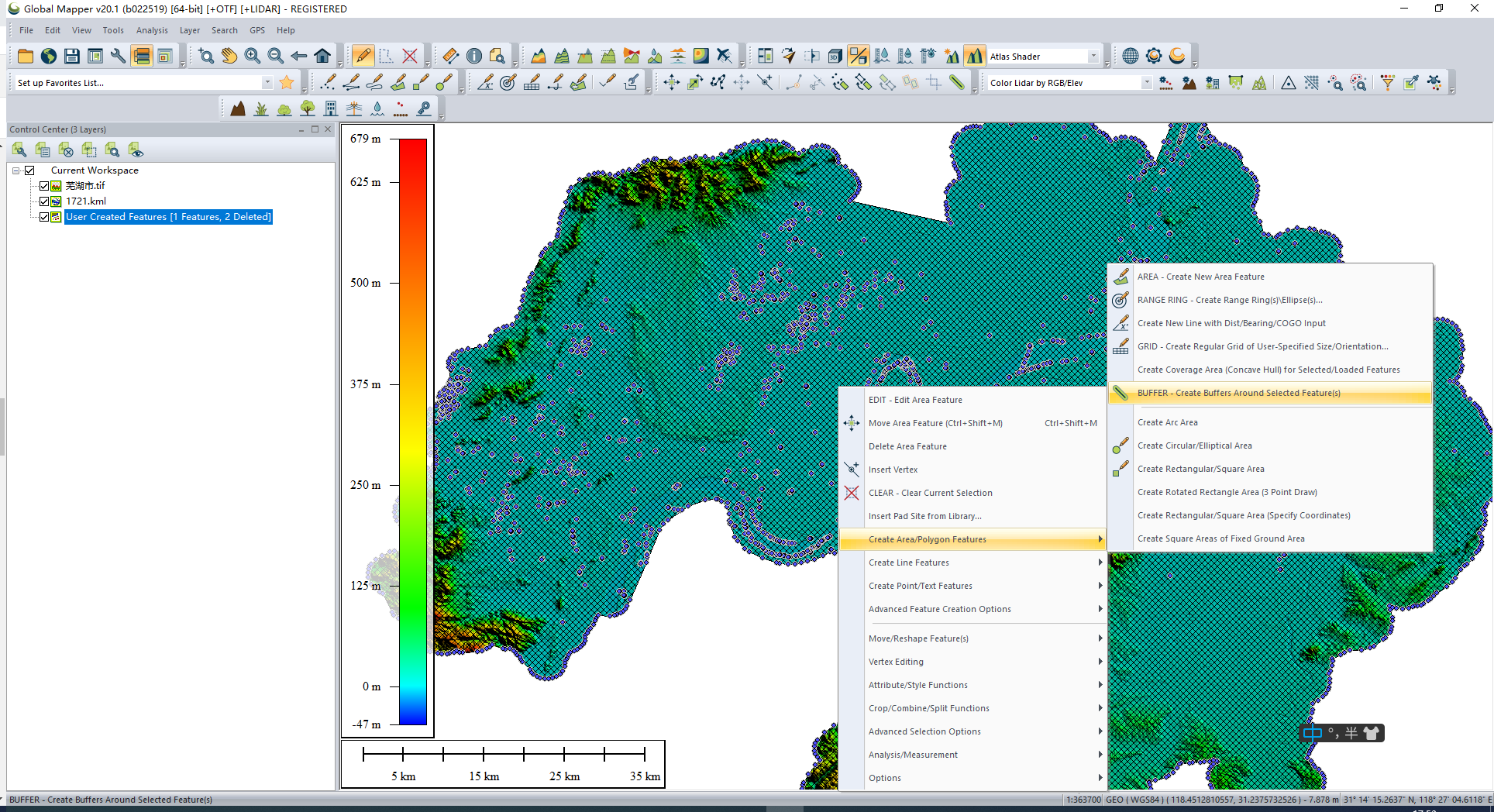Uncheck the 1721.kml layer checkbox
Image resolution: width=1494 pixels, height=812 pixels.
click(44, 201)
